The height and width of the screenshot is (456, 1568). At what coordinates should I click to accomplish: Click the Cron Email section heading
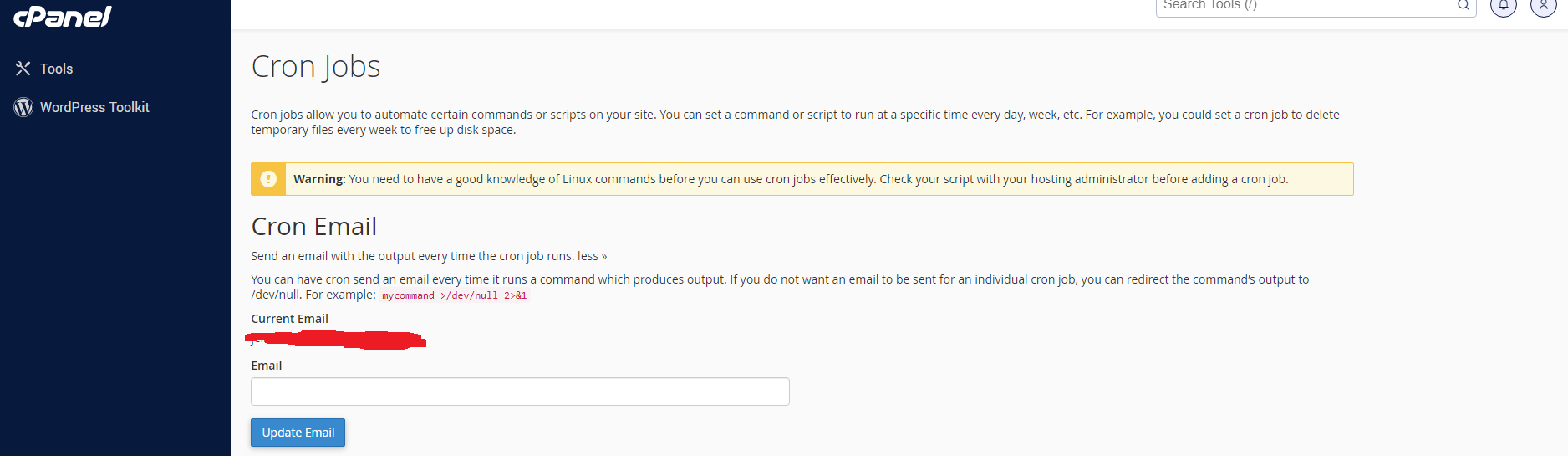click(314, 227)
